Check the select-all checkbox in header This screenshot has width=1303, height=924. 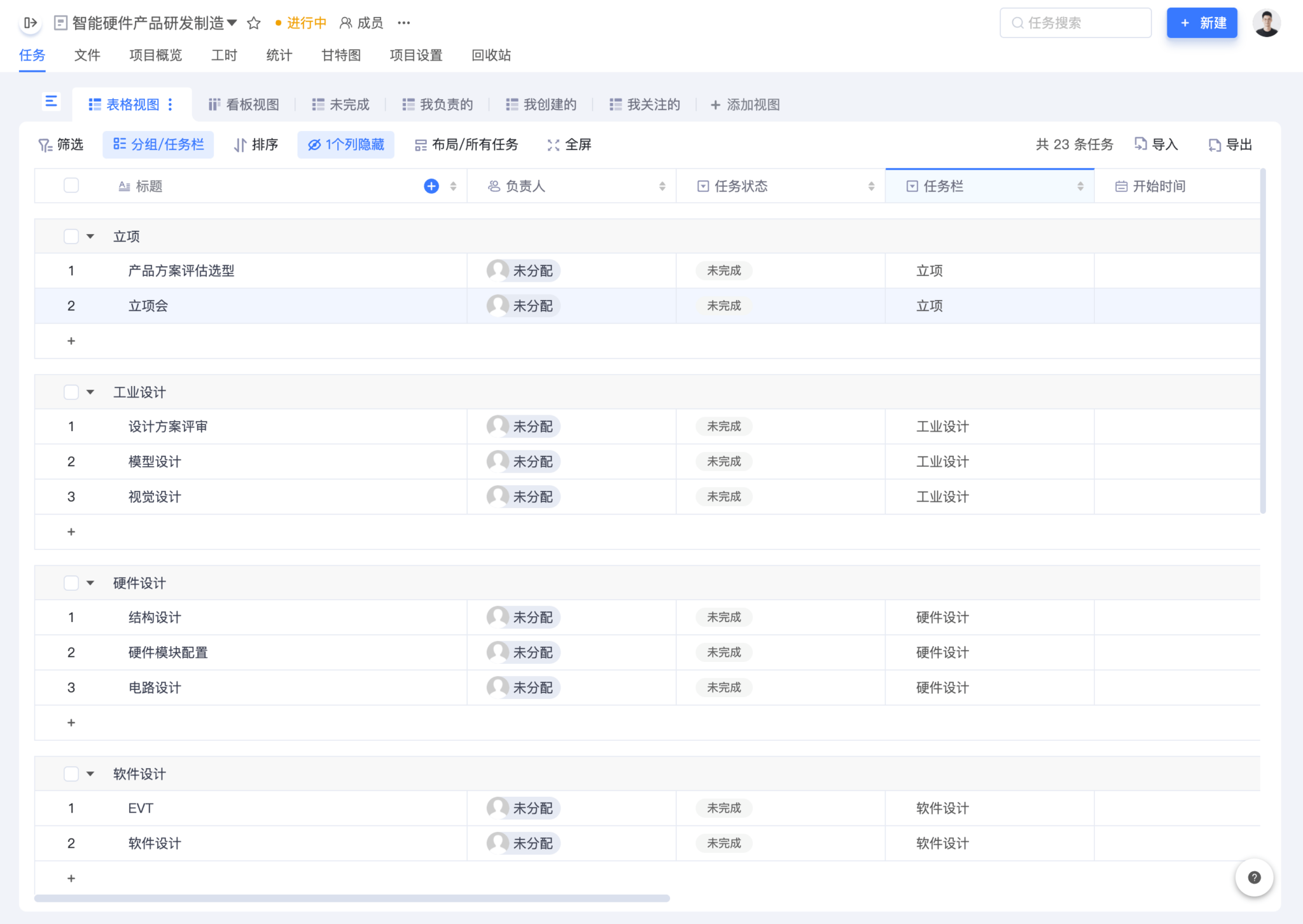pos(71,186)
